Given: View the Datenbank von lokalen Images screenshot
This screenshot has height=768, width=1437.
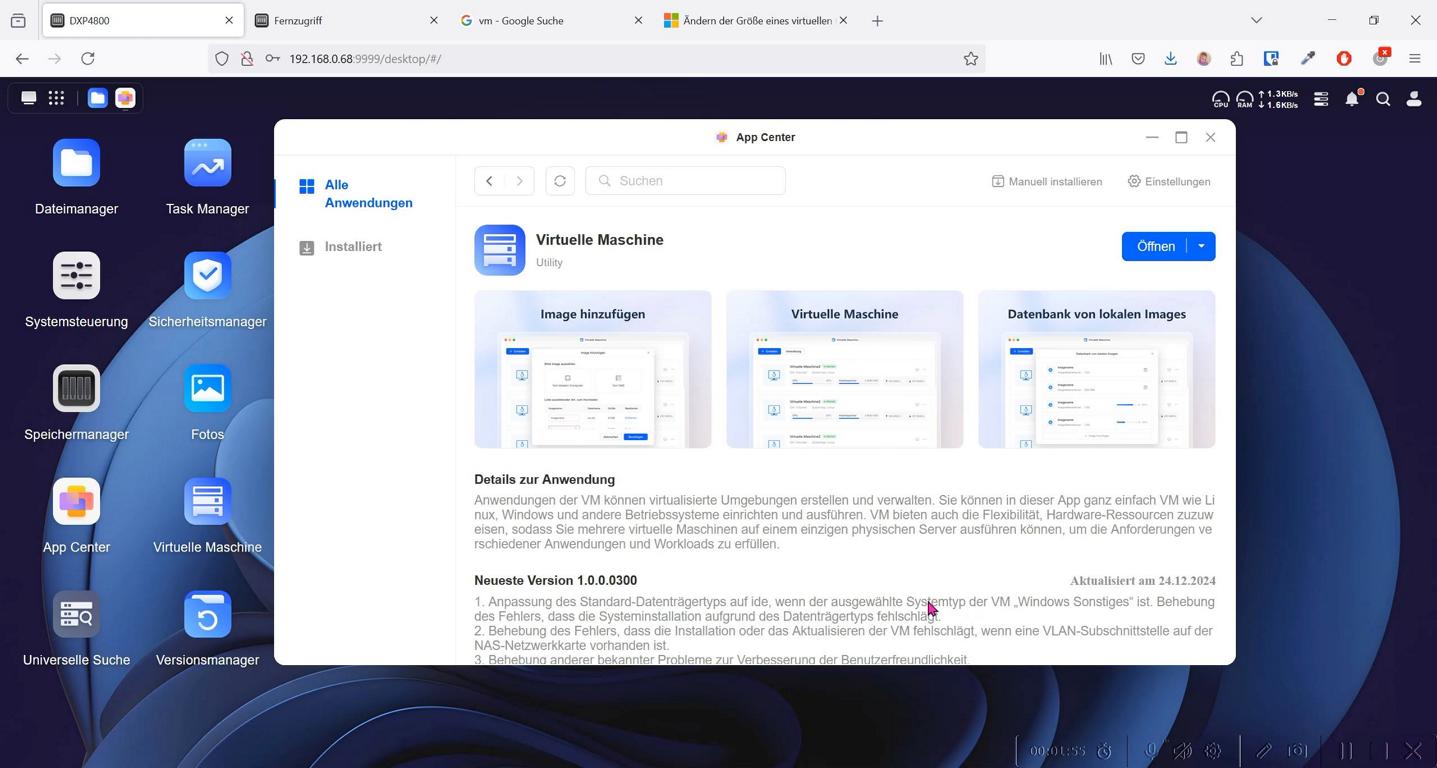Looking at the screenshot, I should (1097, 369).
